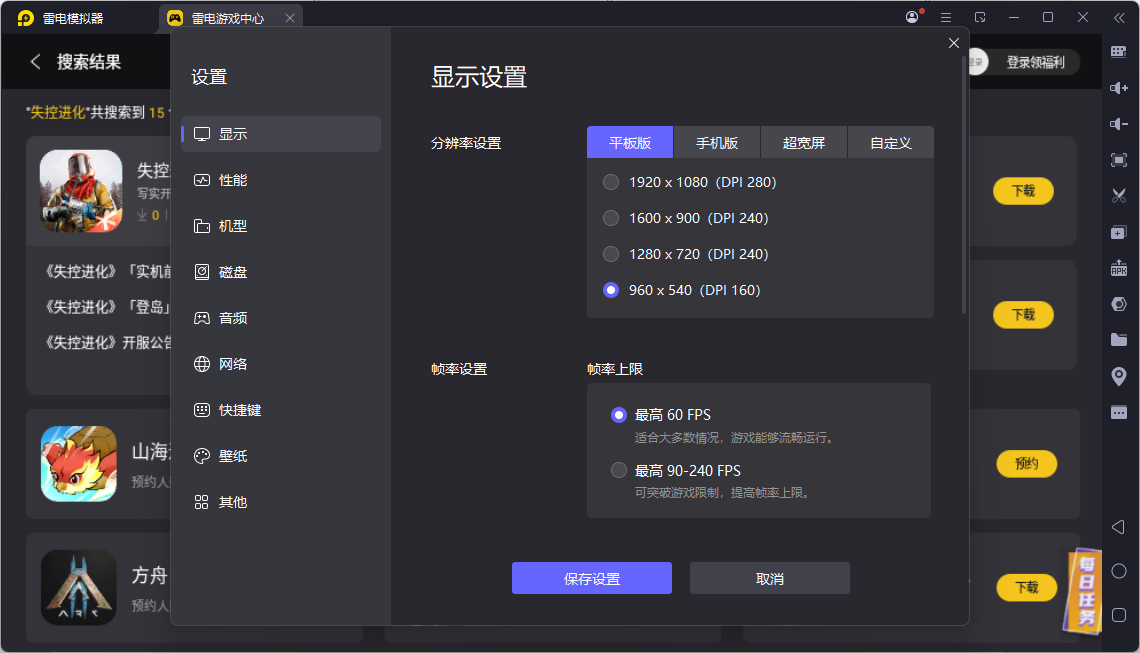Open the virtual location pin icon
The image size is (1140, 653).
coord(1119,375)
